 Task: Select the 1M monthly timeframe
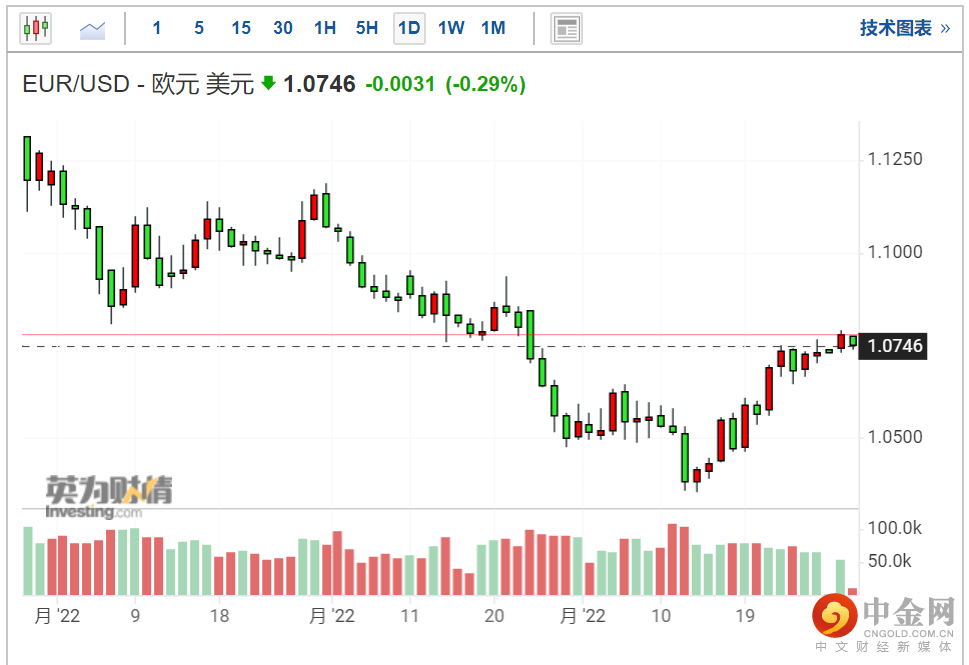493,28
